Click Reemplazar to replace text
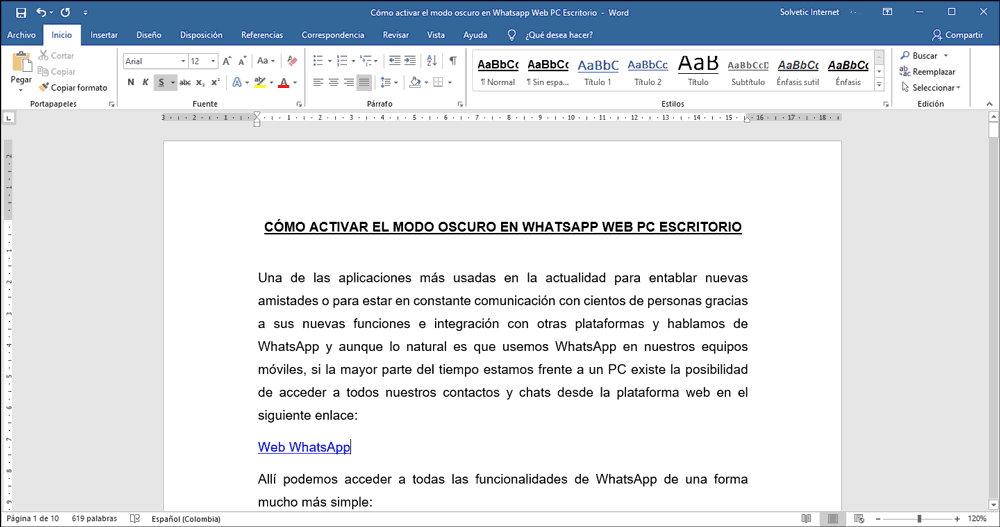1000x527 pixels. (927, 71)
